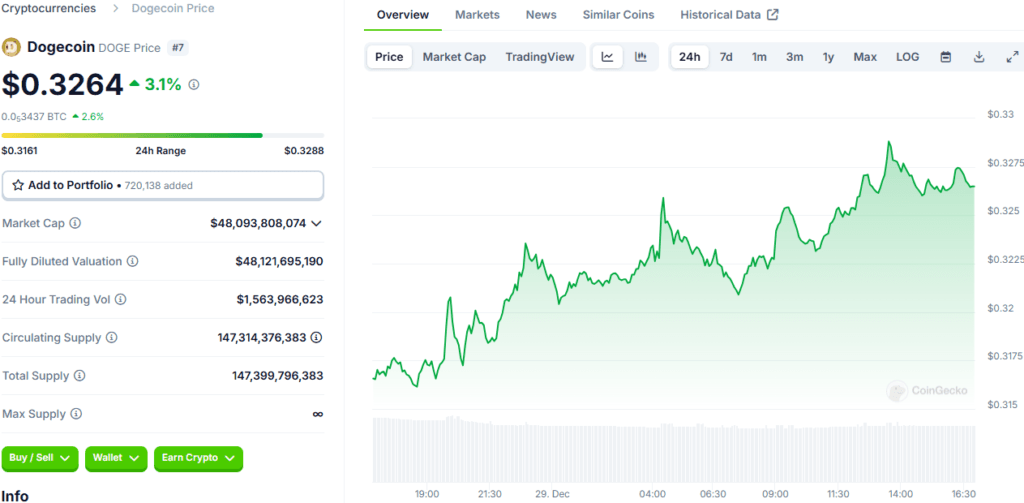Select the TradingView chart toggle

coord(540,57)
